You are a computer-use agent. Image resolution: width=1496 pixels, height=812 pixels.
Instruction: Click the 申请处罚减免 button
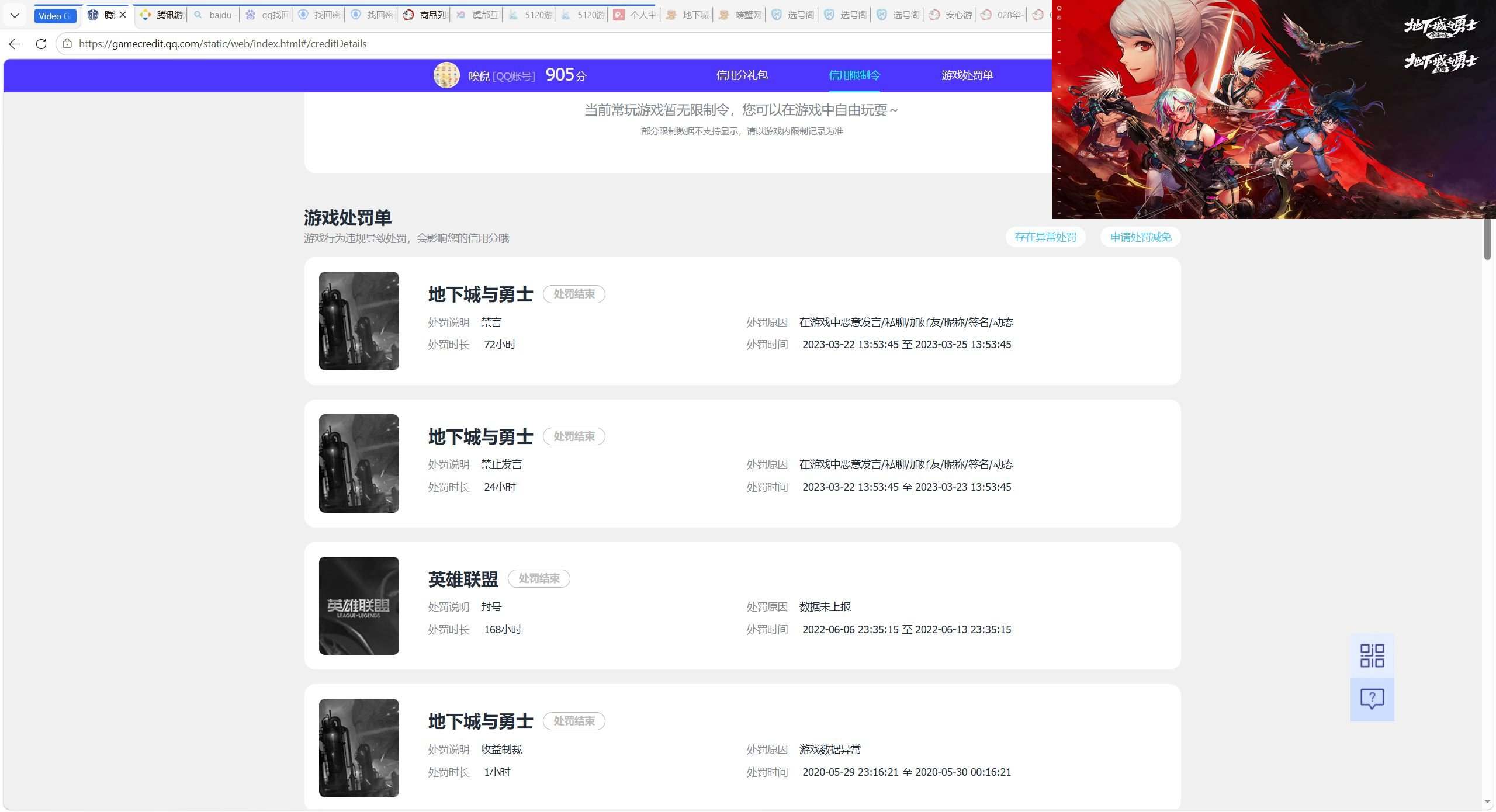[x=1141, y=237]
